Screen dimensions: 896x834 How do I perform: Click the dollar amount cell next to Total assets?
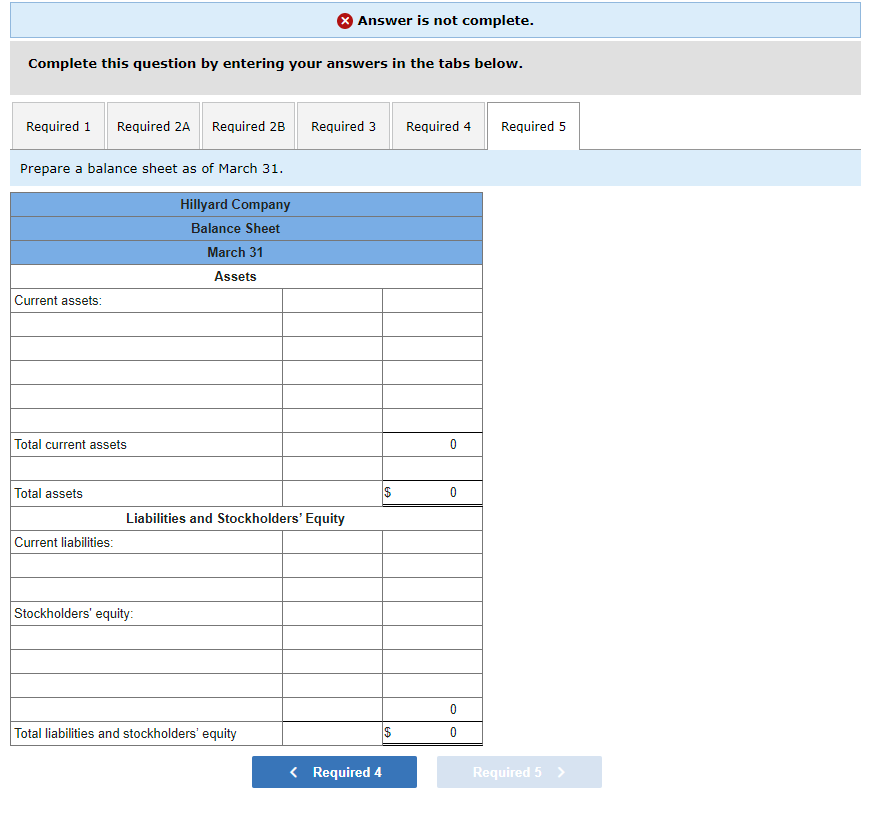(x=432, y=492)
